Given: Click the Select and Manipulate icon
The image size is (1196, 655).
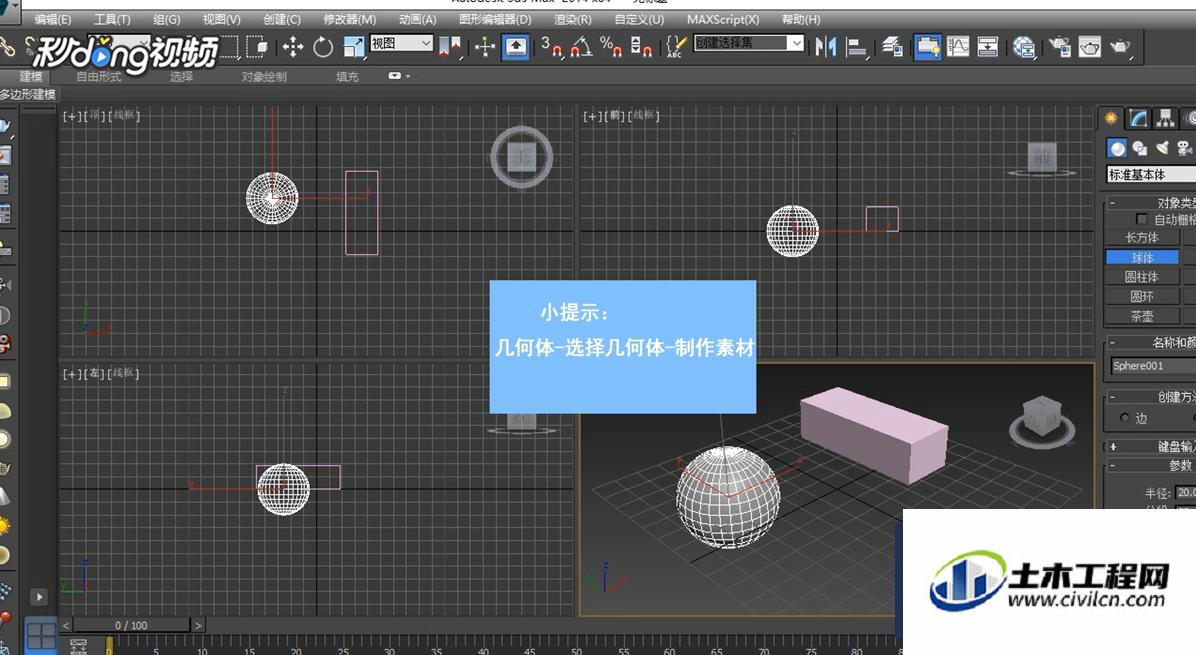Looking at the screenshot, I should [x=485, y=47].
